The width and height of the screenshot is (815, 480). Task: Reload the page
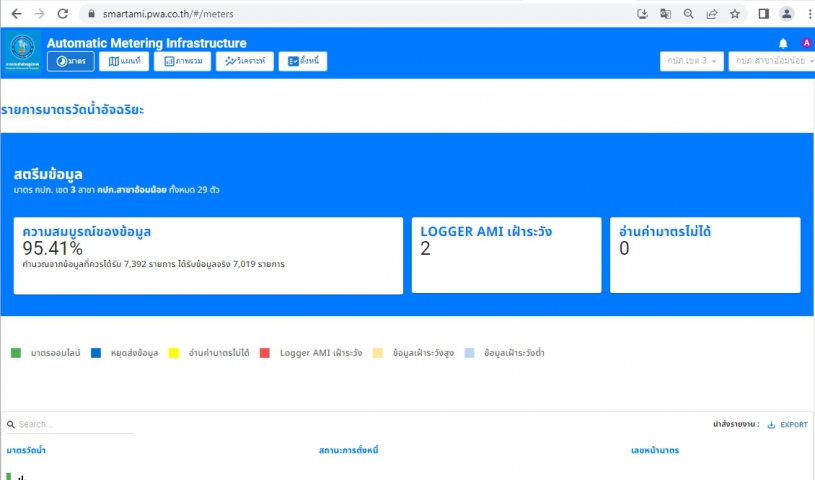[x=63, y=14]
